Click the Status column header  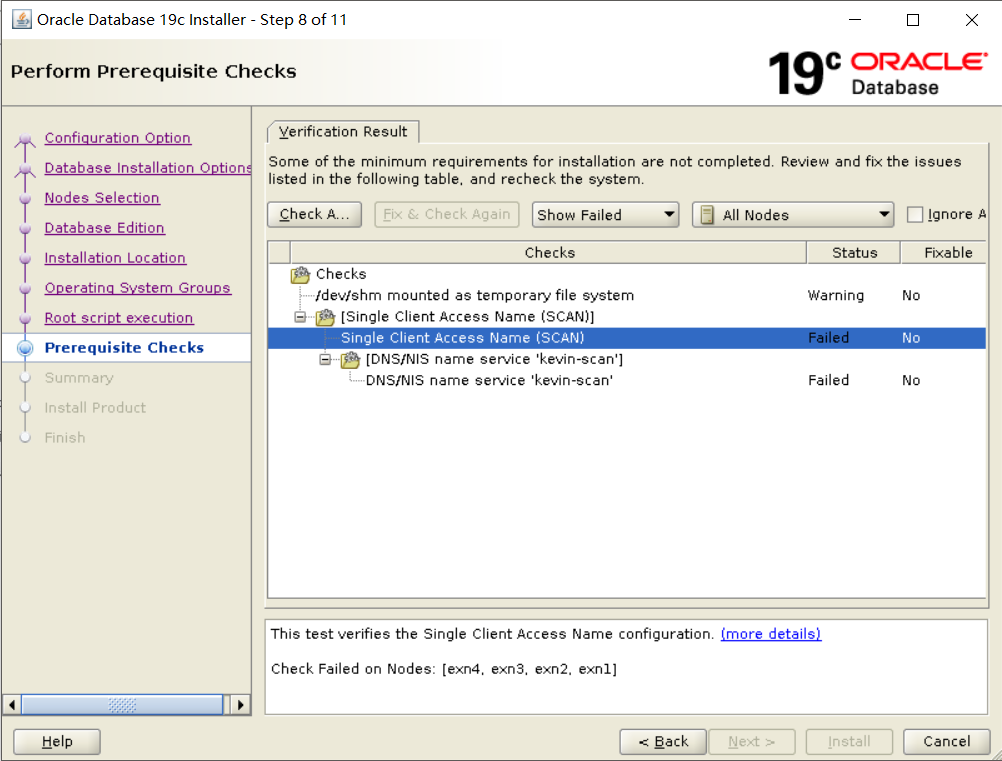tap(854, 253)
